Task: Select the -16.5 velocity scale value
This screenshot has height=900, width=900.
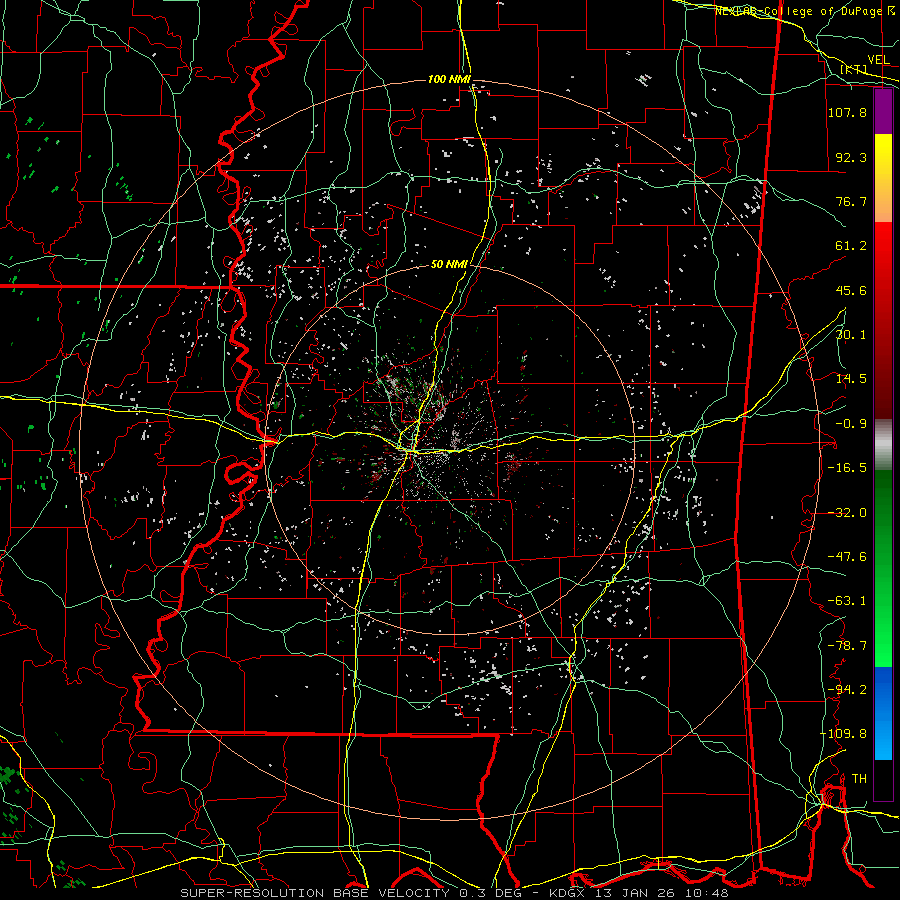Action: click(x=847, y=468)
